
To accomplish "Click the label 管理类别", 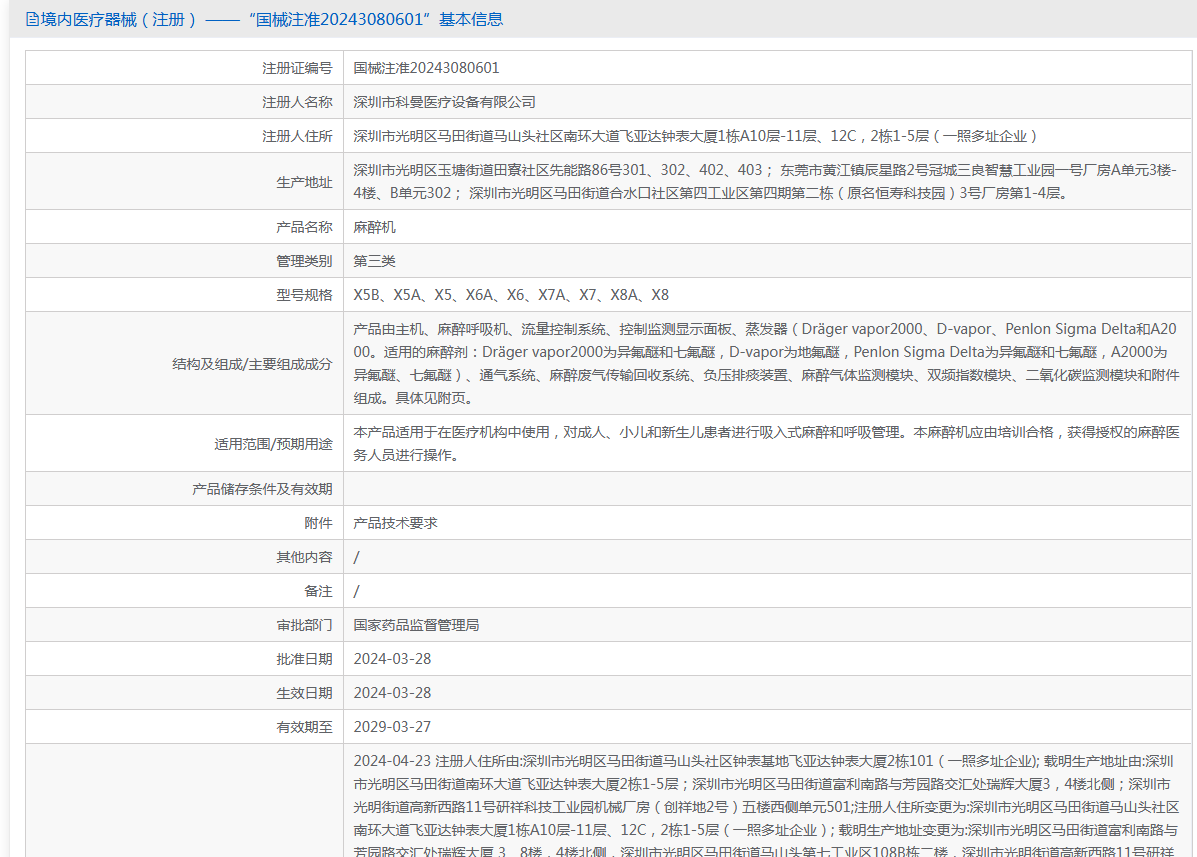I will tap(305, 261).
